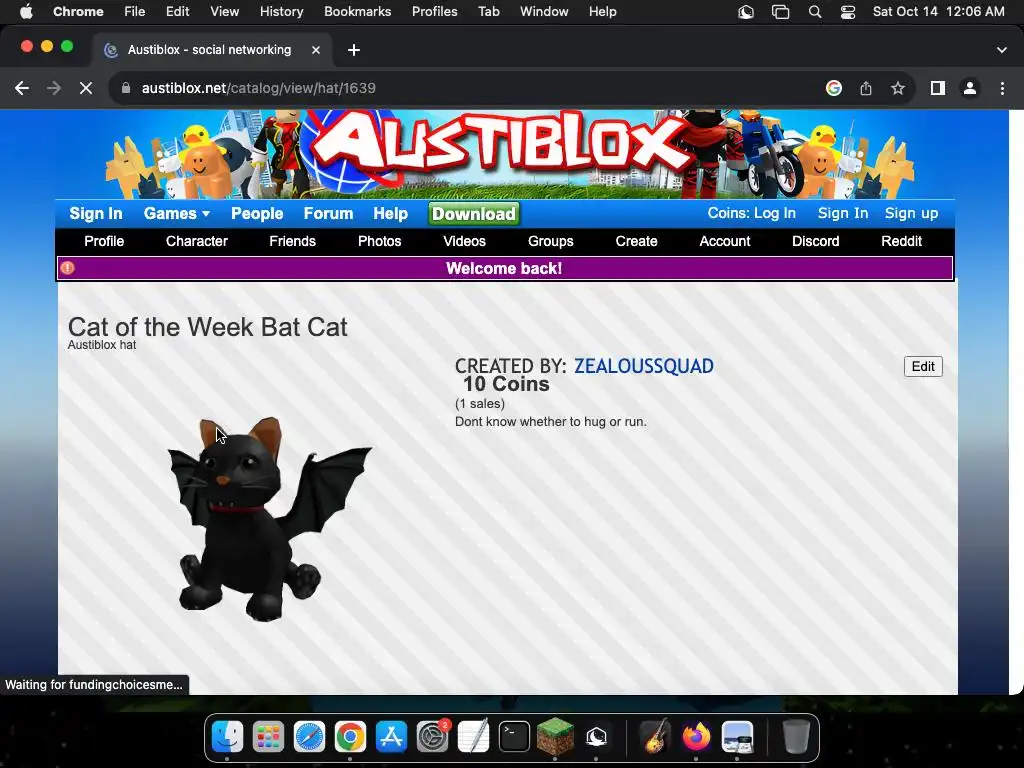The image size is (1024, 768).
Task: Click the Edit button for the hat
Action: pos(923,366)
